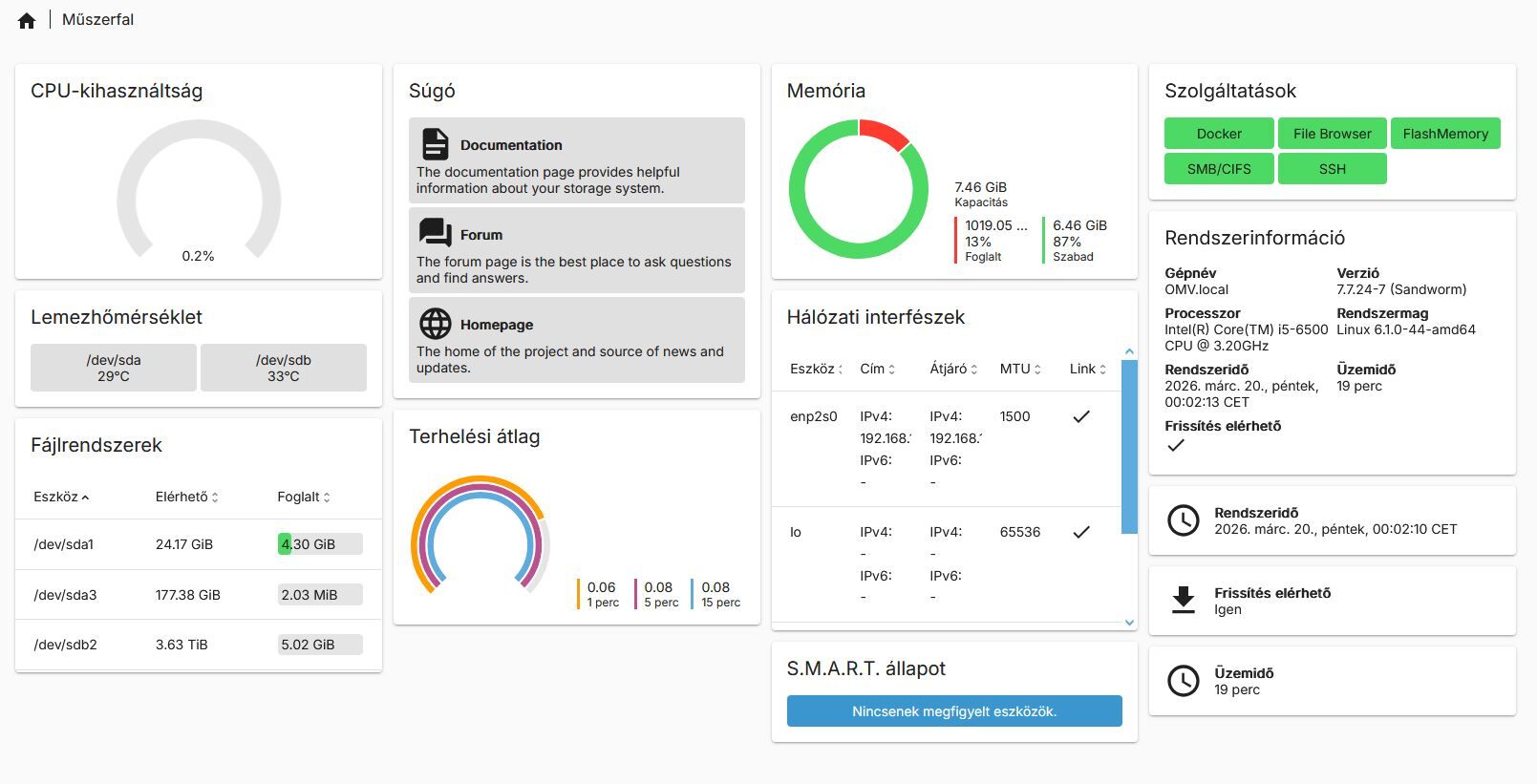Viewport: 1537px width, 784px height.
Task: Click the memory donut chart
Action: click(859, 189)
